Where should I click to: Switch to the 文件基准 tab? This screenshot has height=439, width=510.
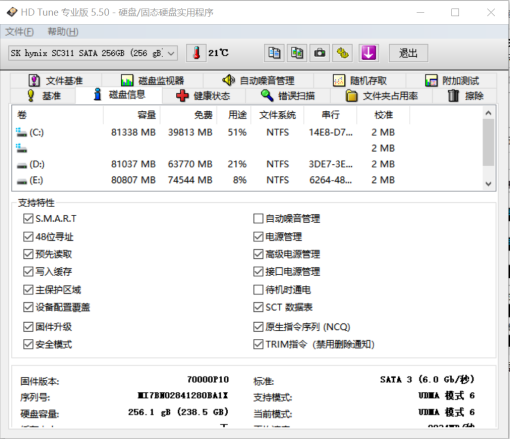pyautogui.click(x=56, y=80)
